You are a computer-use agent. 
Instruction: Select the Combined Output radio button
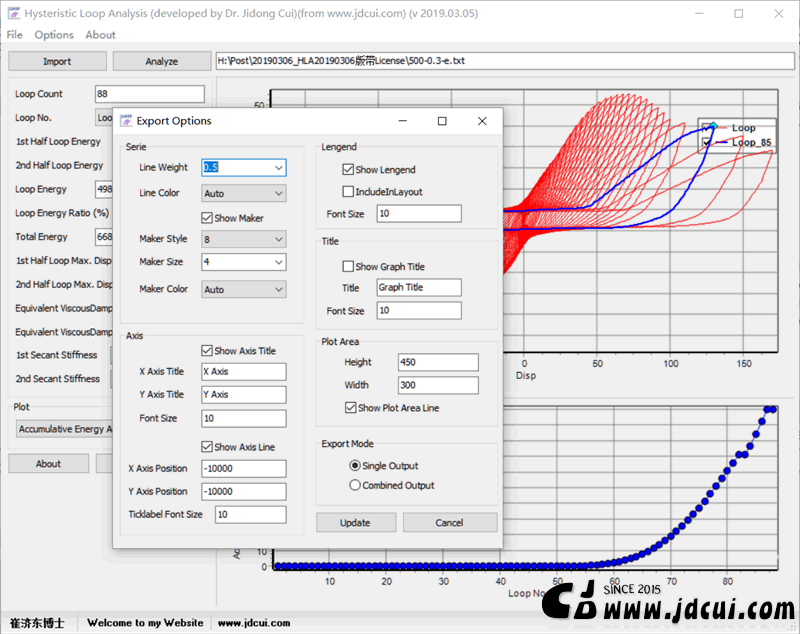(x=355, y=485)
